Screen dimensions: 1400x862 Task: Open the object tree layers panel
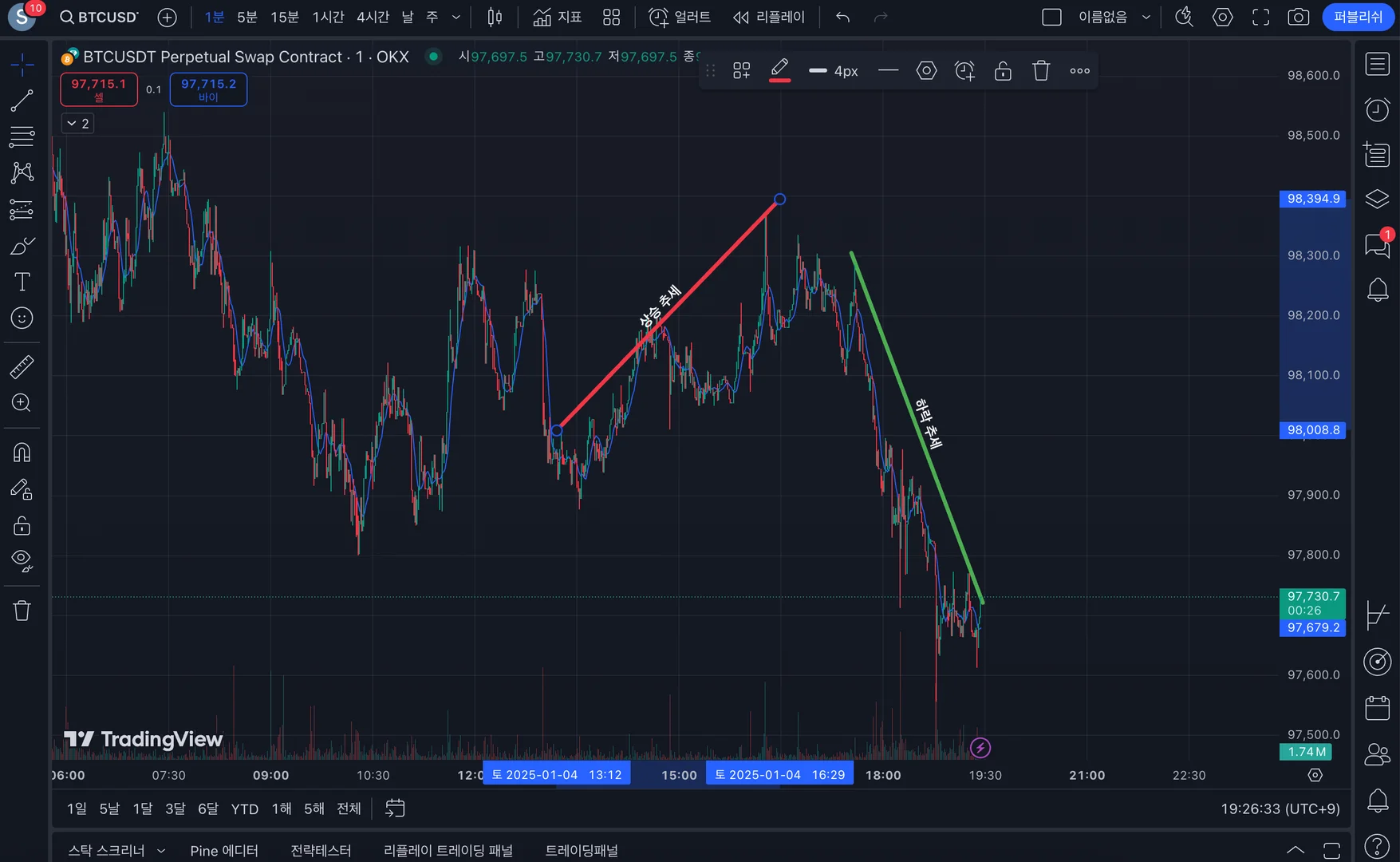[x=1378, y=199]
